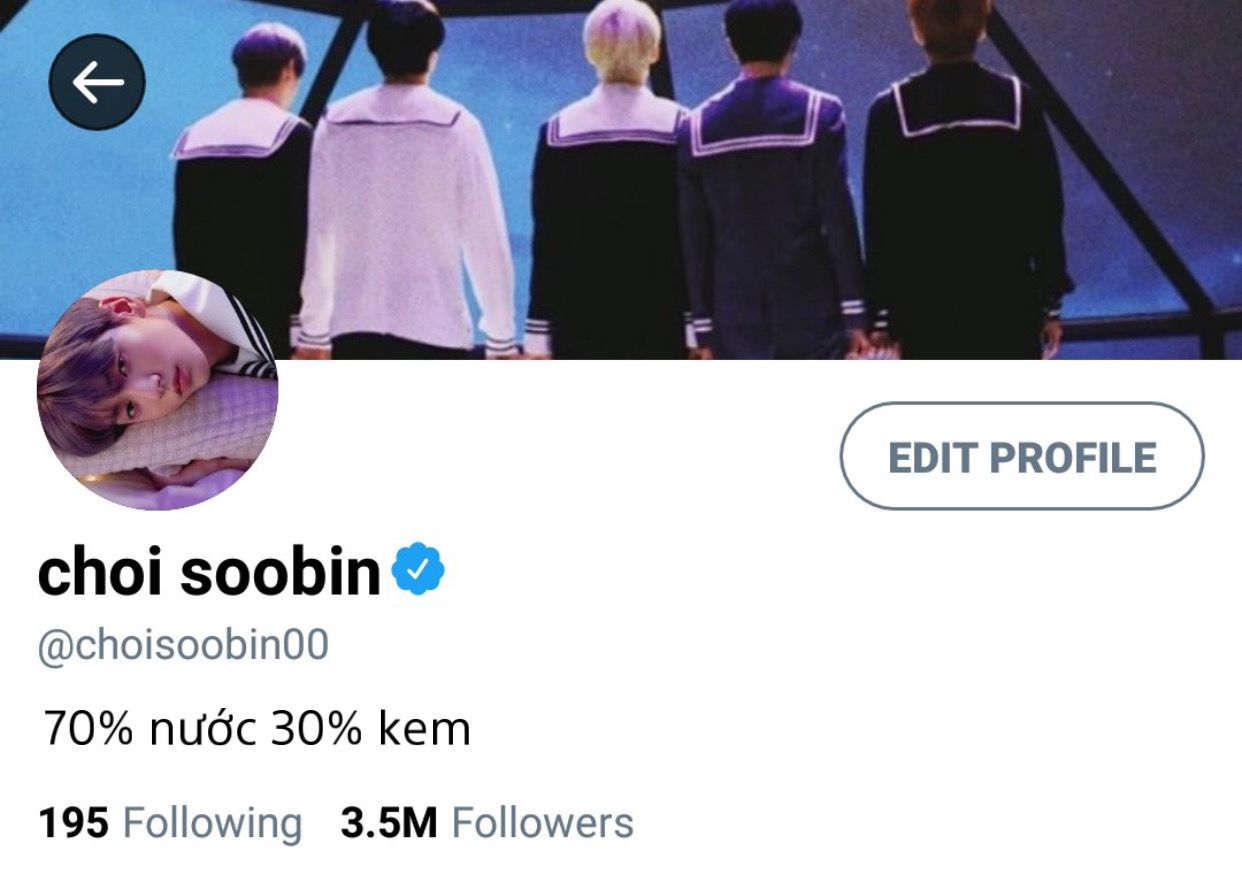This screenshot has width=1242, height=889.
Task: Click the word Followers
Action: [543, 824]
